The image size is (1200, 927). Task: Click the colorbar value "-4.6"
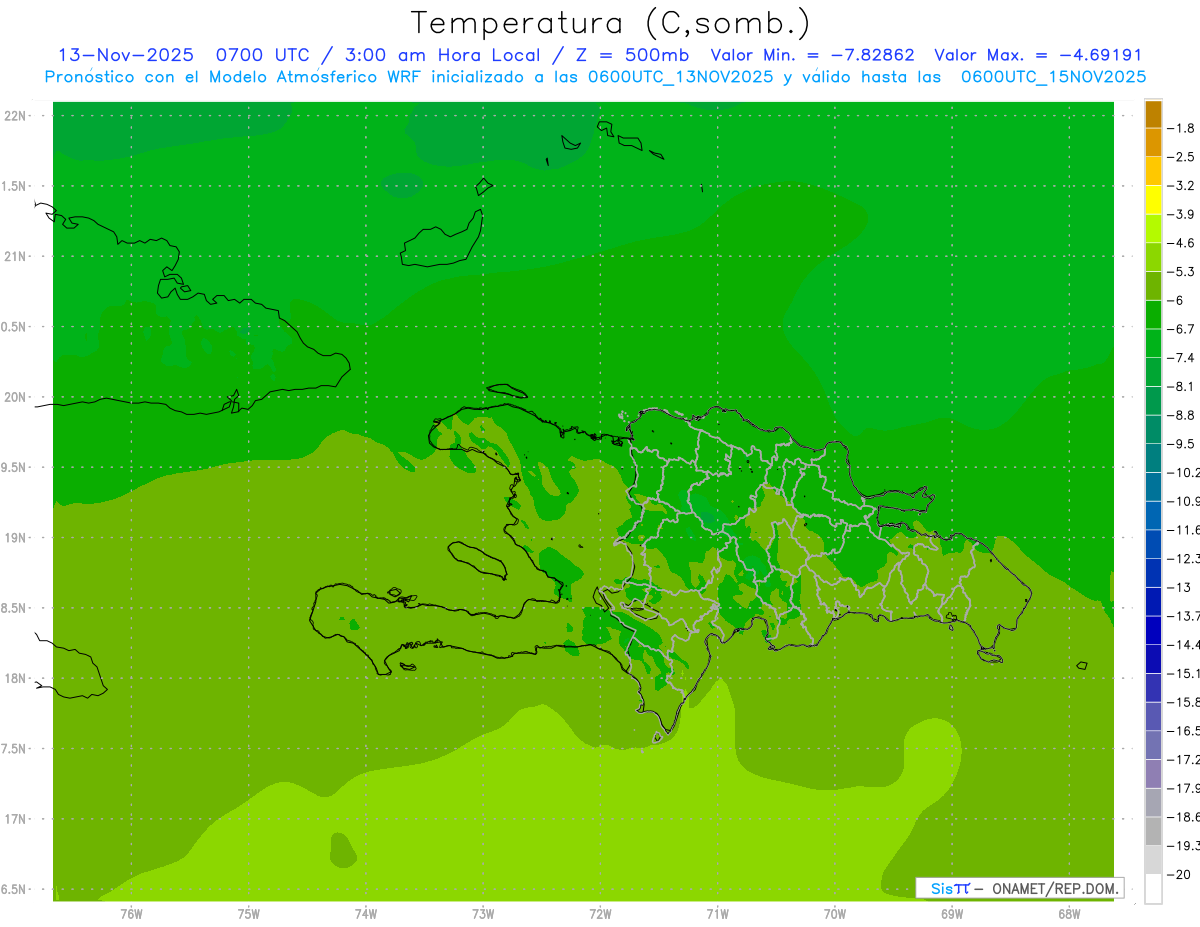point(1181,243)
